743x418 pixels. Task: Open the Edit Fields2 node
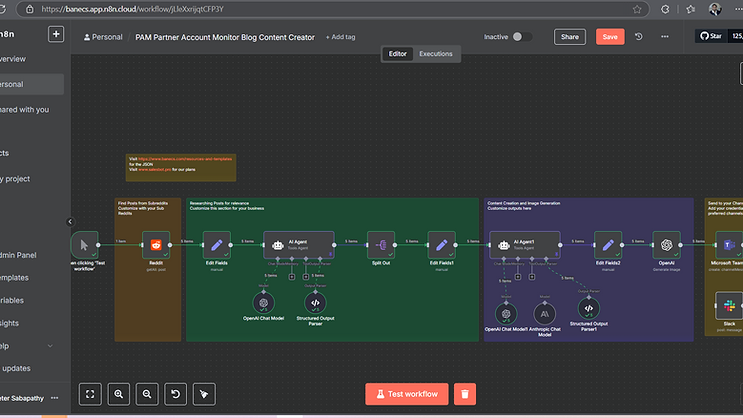pyautogui.click(x=608, y=245)
